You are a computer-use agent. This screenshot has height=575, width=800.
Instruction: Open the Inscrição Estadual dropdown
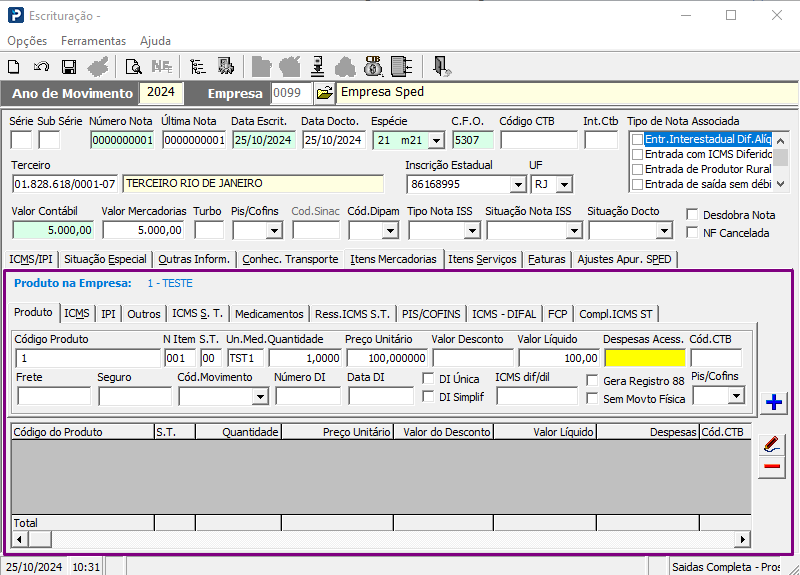click(517, 184)
